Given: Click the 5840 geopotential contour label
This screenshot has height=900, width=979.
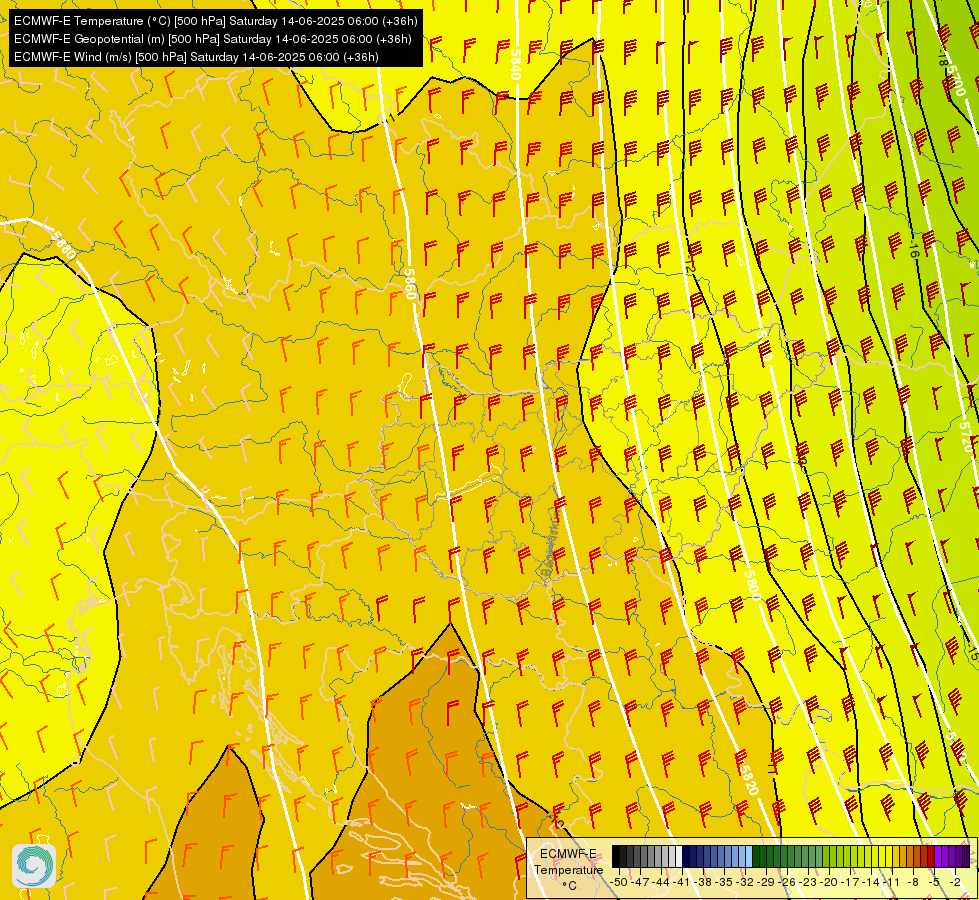Looking at the screenshot, I should (x=515, y=64).
